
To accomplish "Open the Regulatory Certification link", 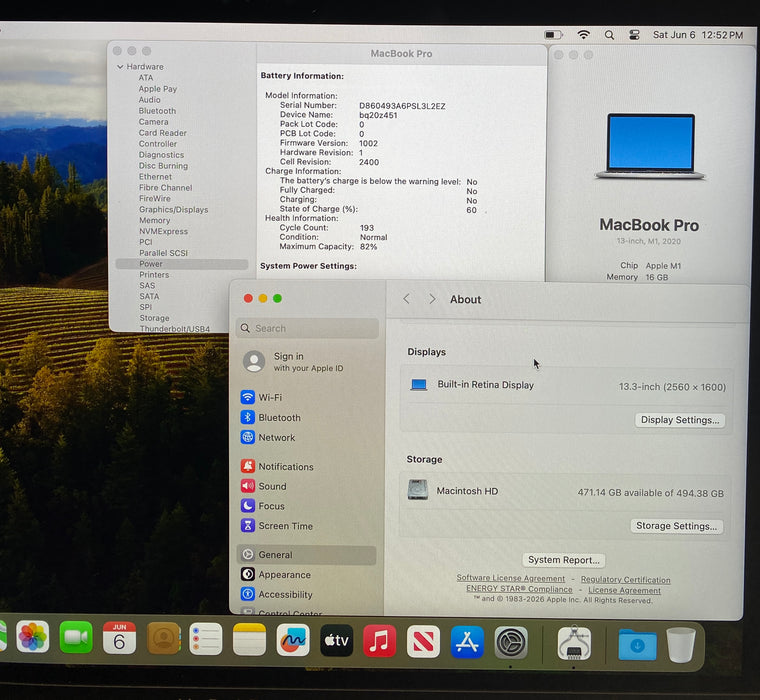I will (625, 580).
